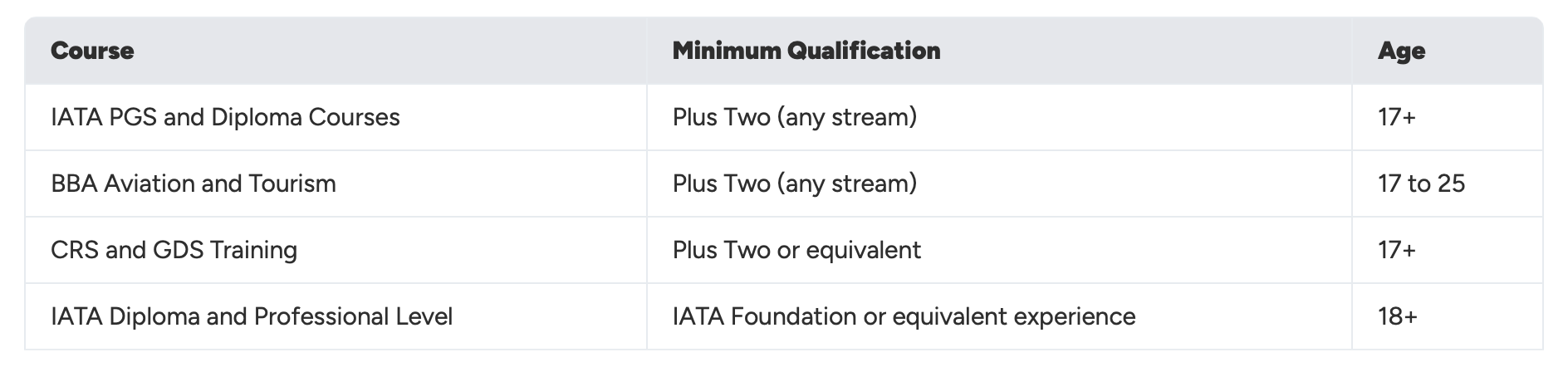
Task: Click the 17+ age for CRS and GDS Training
Action: click(1396, 250)
